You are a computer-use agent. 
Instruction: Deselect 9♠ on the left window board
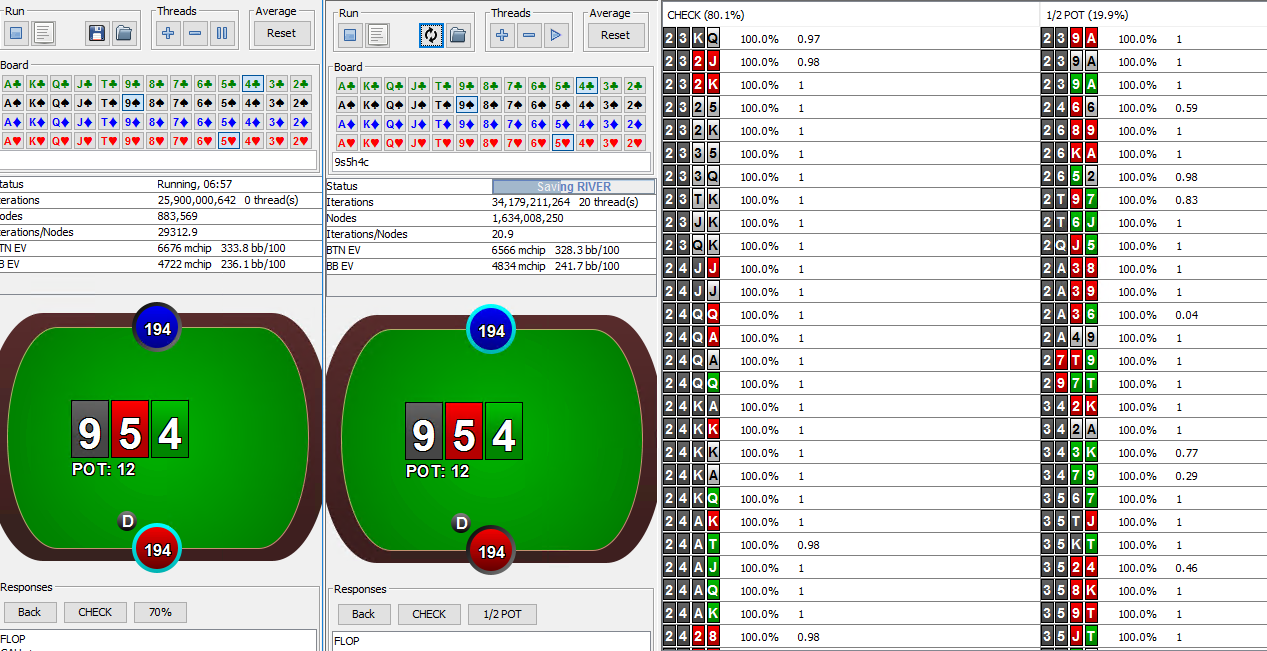(132, 103)
